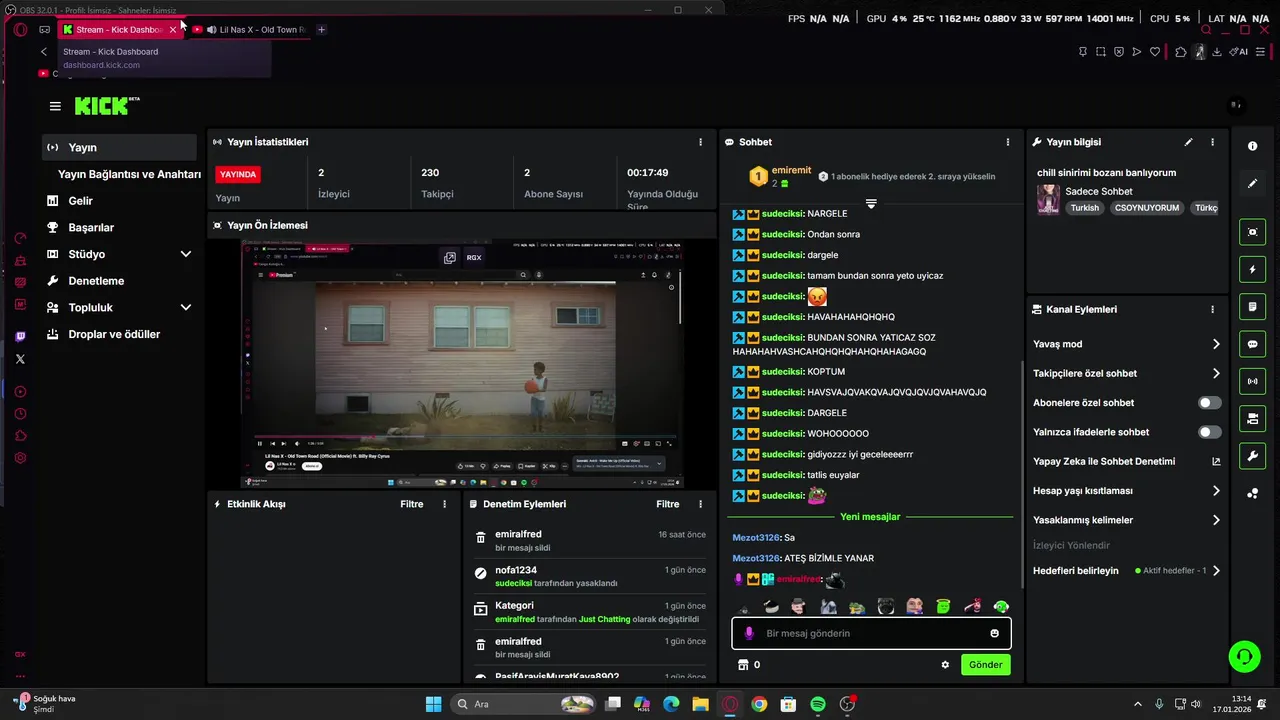Image resolution: width=1280 pixels, height=720 pixels.
Task: Click the document icon in right rail
Action: [1252, 307]
